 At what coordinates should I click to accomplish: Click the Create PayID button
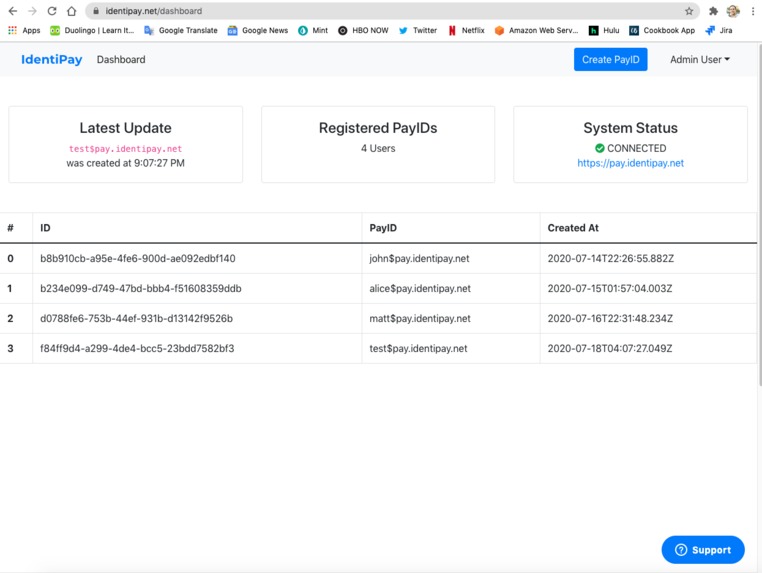click(x=610, y=59)
